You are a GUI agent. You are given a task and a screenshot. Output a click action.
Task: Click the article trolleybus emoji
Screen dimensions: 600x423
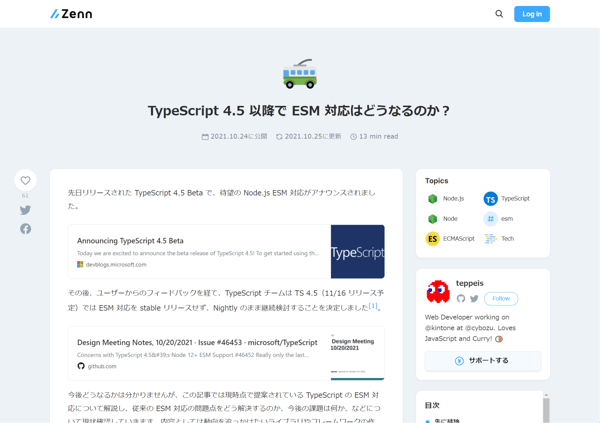click(300, 73)
